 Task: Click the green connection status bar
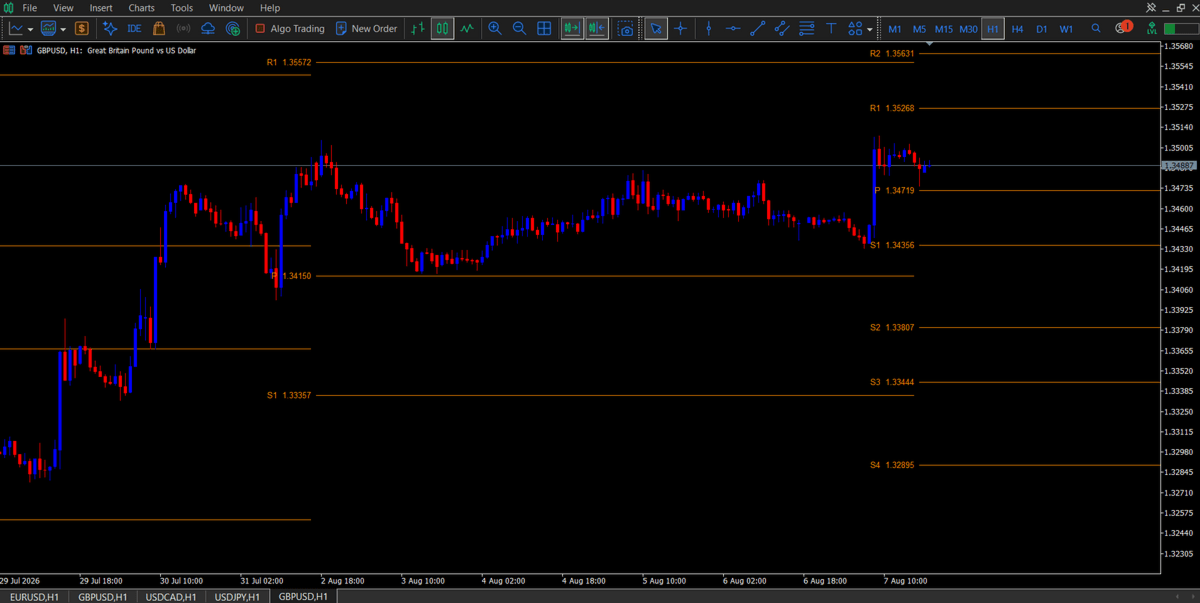click(x=1183, y=29)
